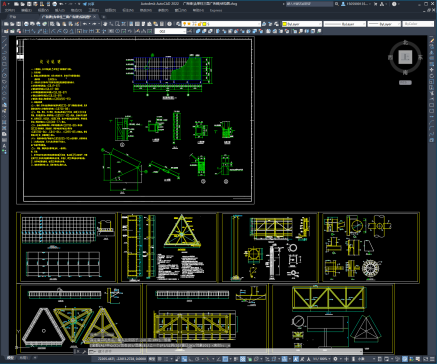Toggle lineweight display in status bar

236,359
